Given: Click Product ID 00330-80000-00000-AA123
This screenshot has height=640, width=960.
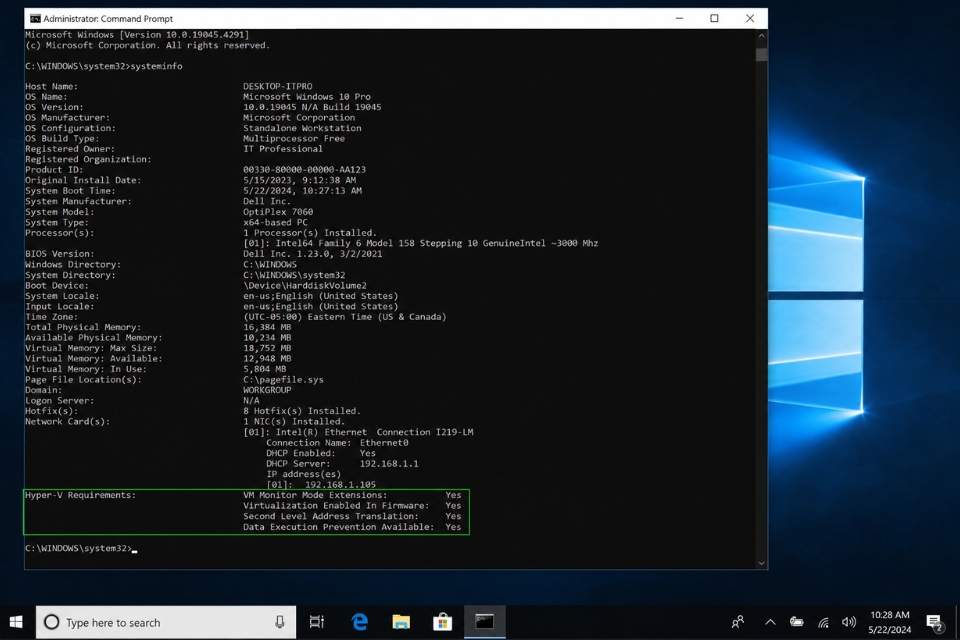Looking at the screenshot, I should tap(304, 170).
